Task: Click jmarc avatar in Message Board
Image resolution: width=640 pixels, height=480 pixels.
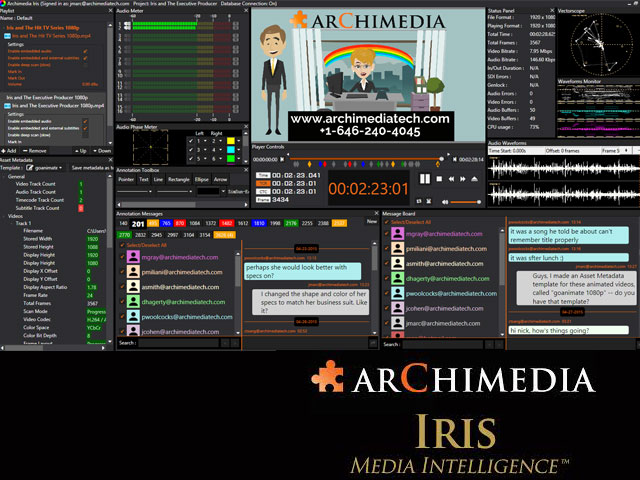Action: (398, 323)
